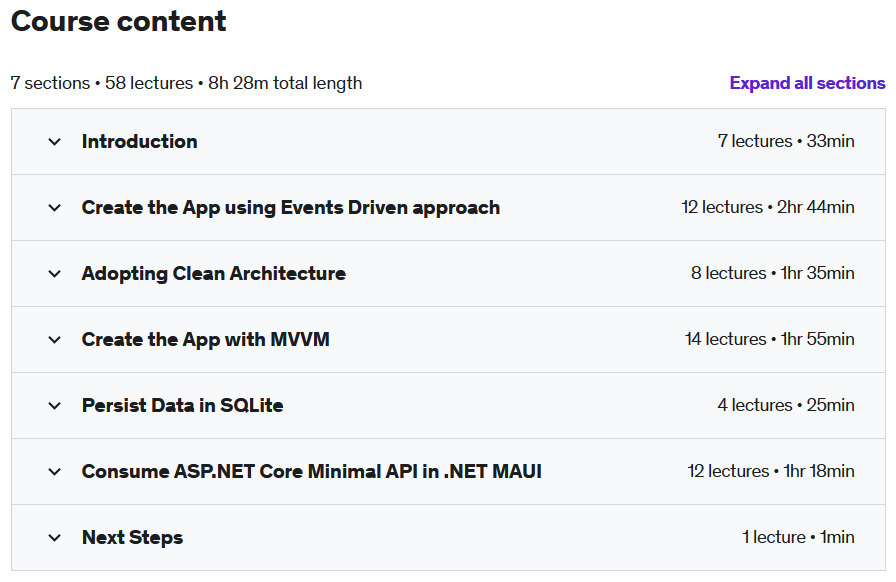Select the Adopting Clean Architecture title
Image resolution: width=896 pixels, height=582 pixels.
pos(214,273)
